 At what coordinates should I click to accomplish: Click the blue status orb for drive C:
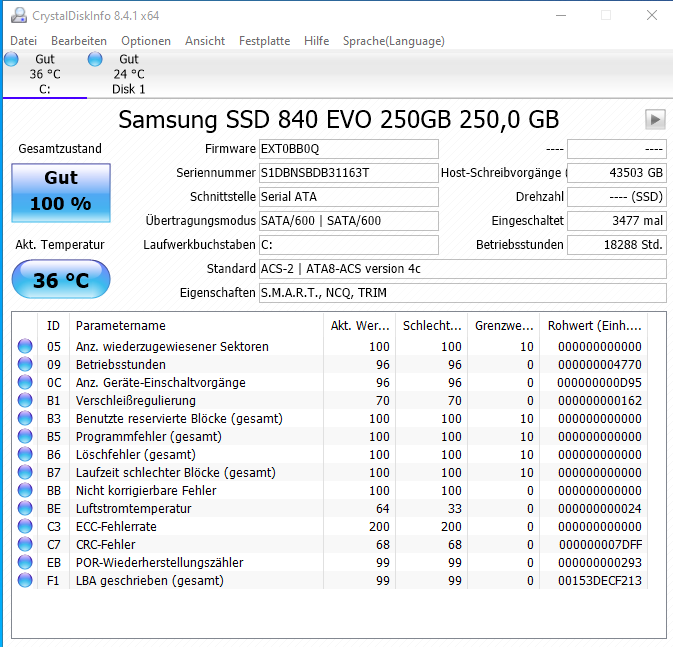pyautogui.click(x=12, y=59)
